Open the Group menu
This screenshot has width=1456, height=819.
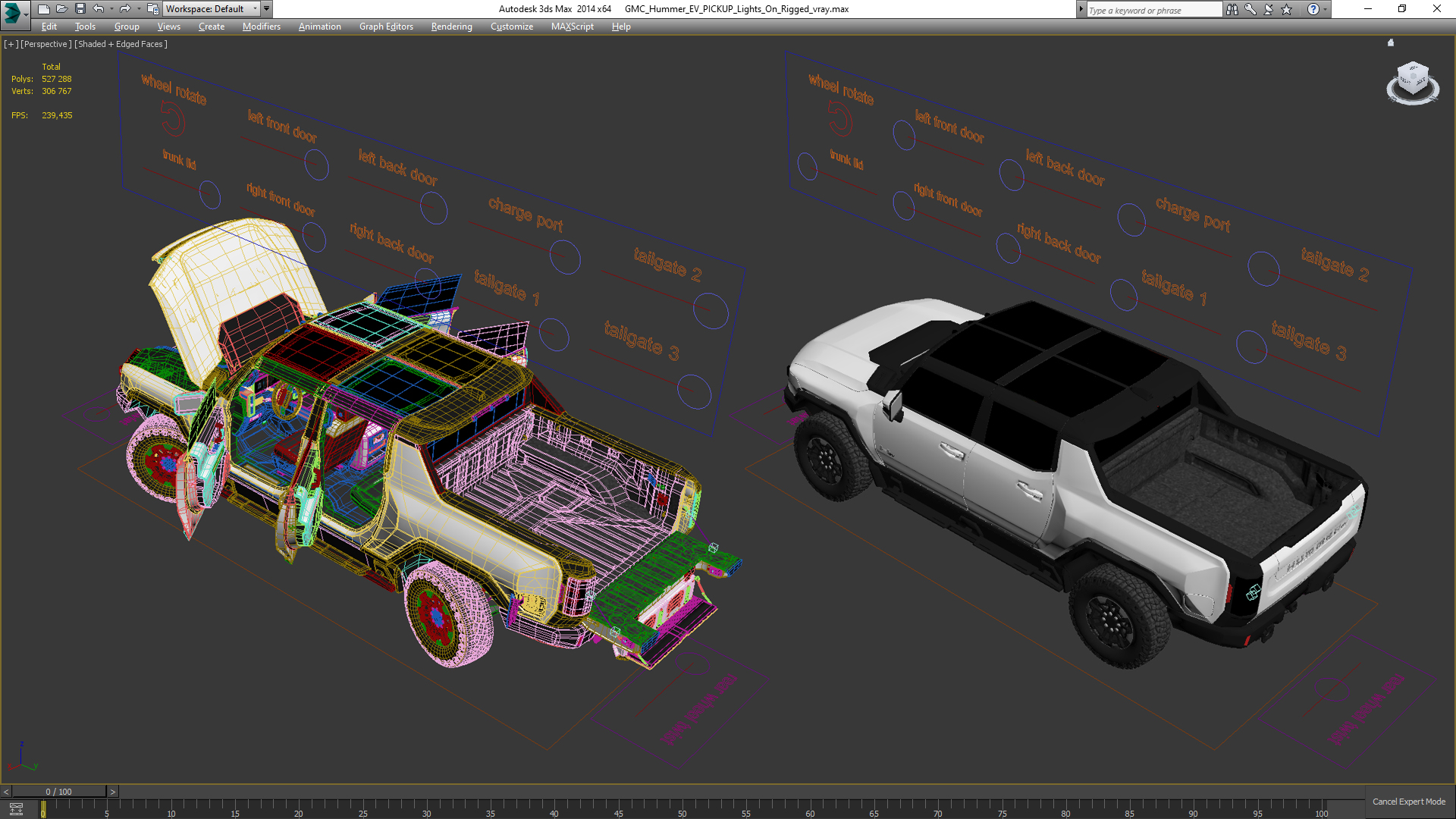pos(127,27)
